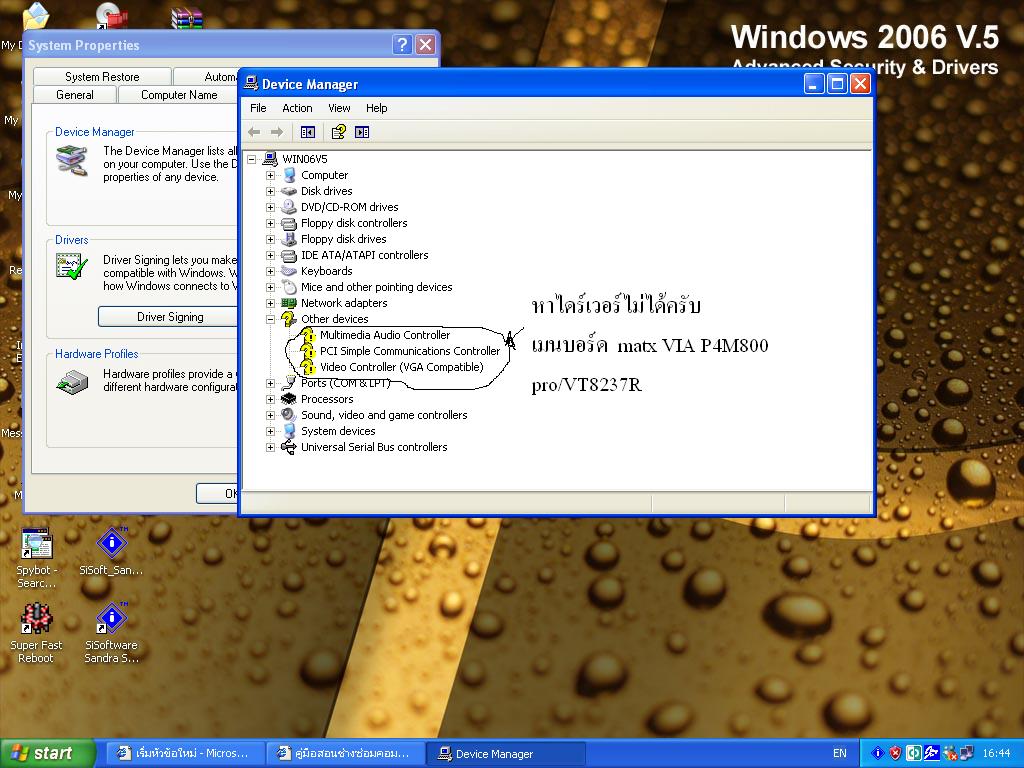Switch to the Computer Name tab
The width and height of the screenshot is (1024, 768).
pos(179,95)
